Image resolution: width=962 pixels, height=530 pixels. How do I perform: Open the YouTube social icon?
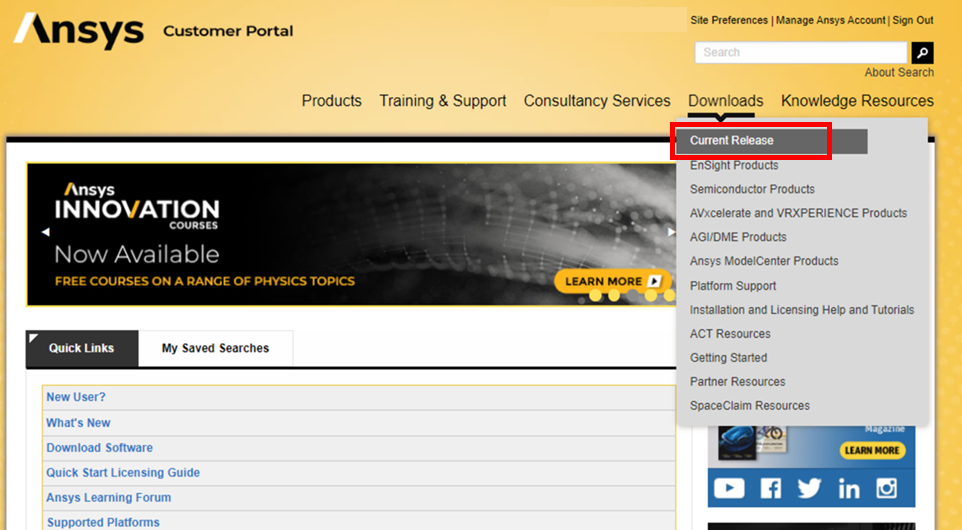(x=729, y=488)
